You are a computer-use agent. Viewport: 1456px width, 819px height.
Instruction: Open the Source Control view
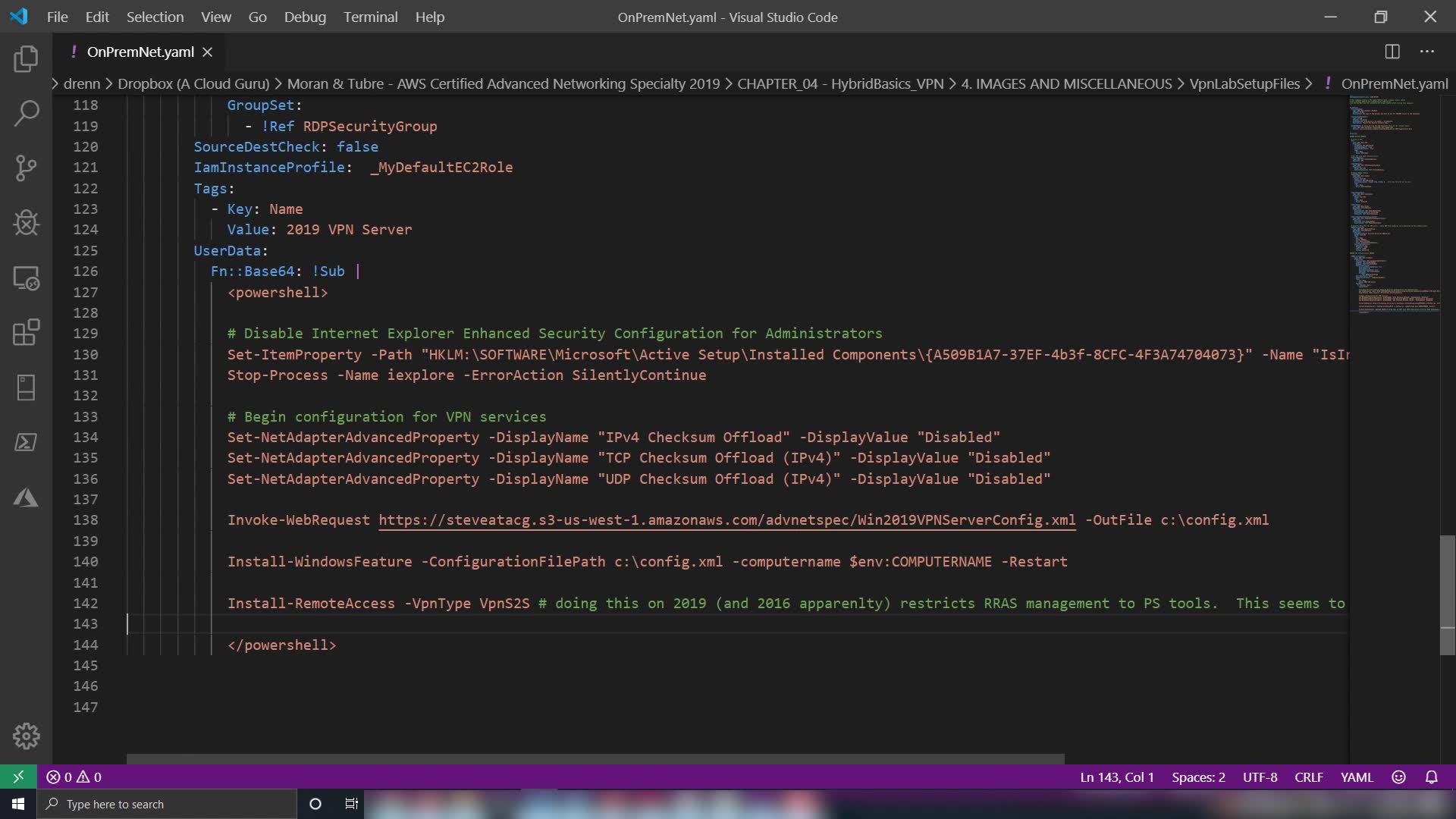[26, 168]
